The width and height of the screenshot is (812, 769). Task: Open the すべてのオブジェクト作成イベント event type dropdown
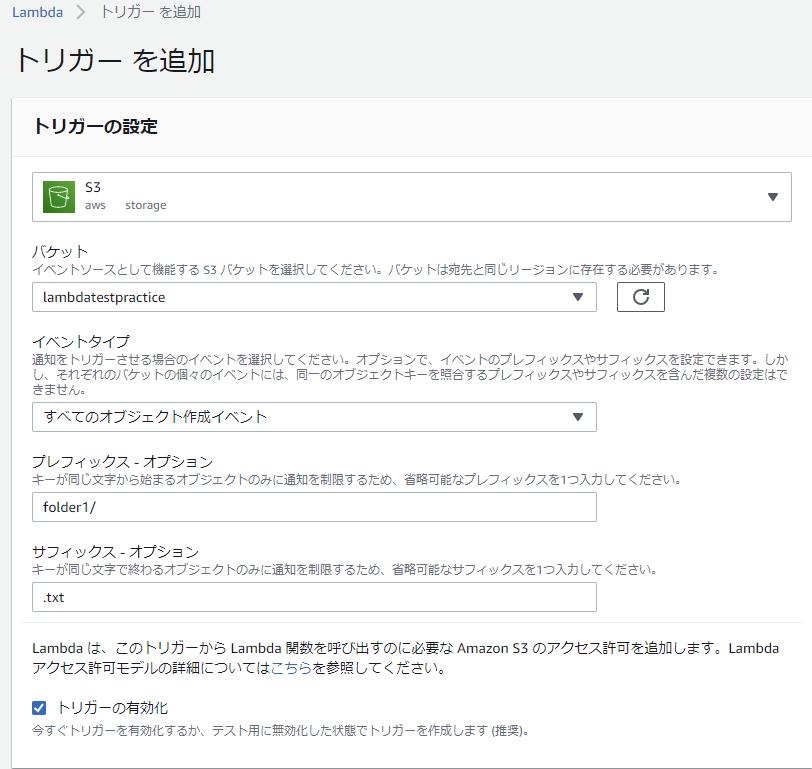tap(314, 417)
